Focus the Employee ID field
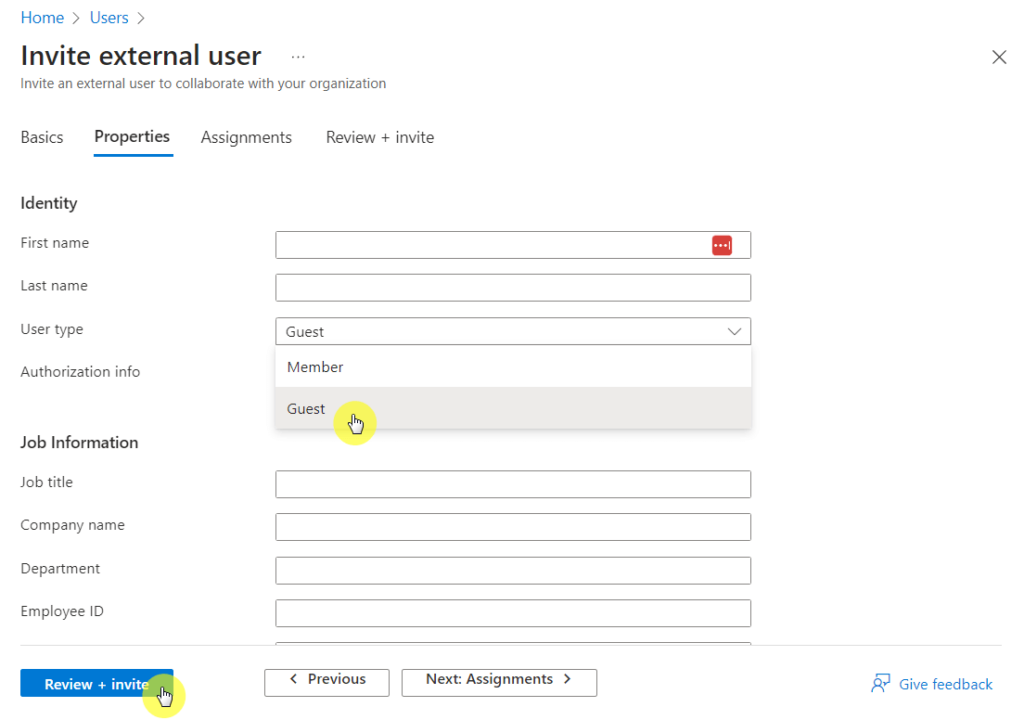 tap(513, 613)
